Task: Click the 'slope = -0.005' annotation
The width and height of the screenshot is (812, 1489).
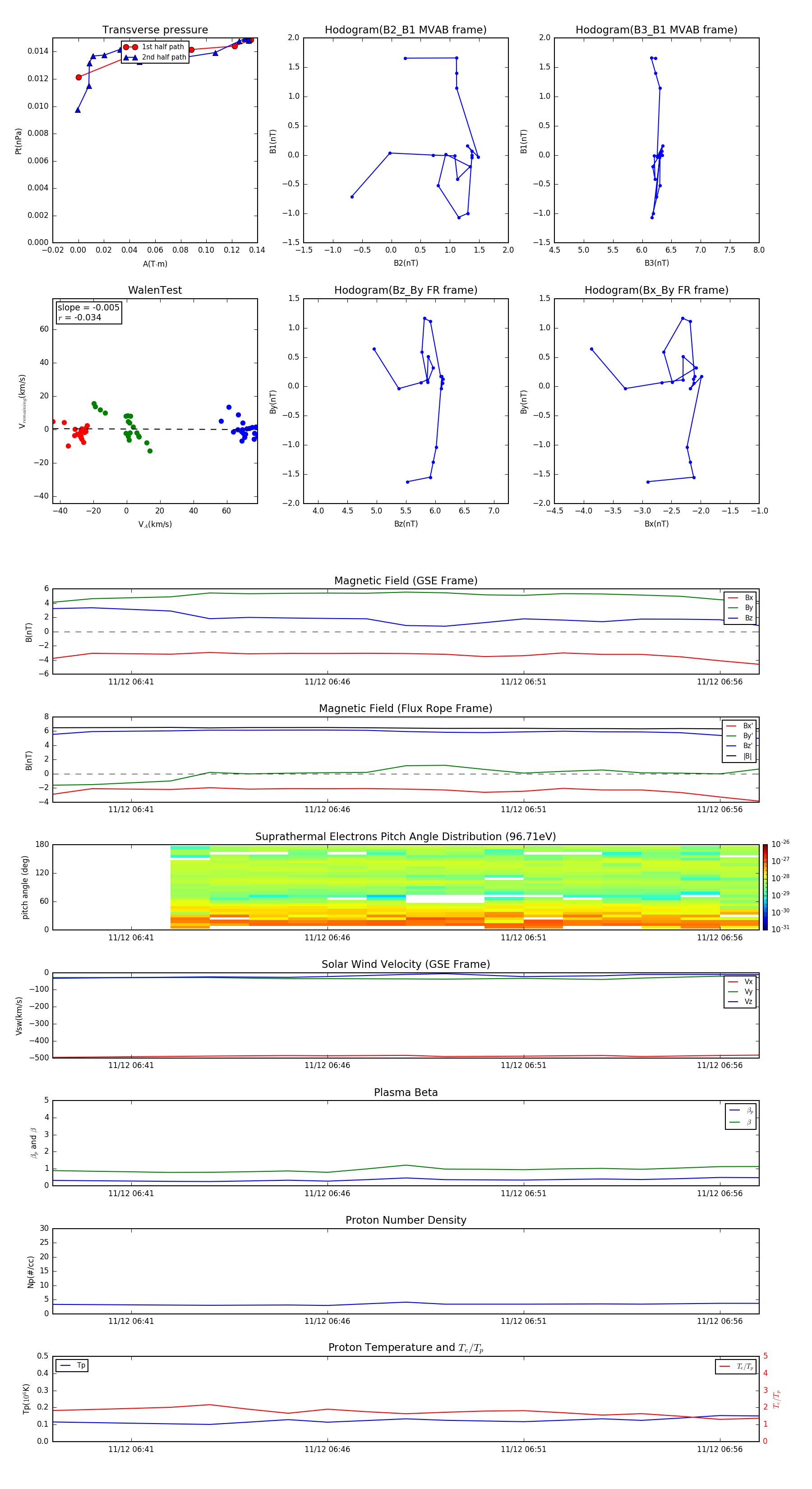Action: coord(88,308)
